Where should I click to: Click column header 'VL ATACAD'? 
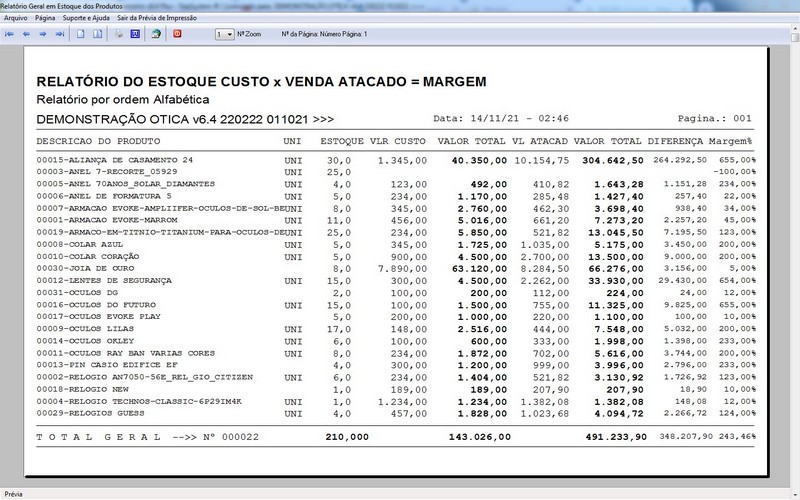[x=540, y=141]
